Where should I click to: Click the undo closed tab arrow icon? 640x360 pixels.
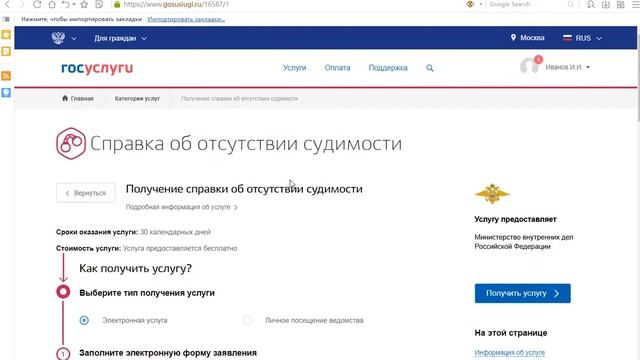65,4
